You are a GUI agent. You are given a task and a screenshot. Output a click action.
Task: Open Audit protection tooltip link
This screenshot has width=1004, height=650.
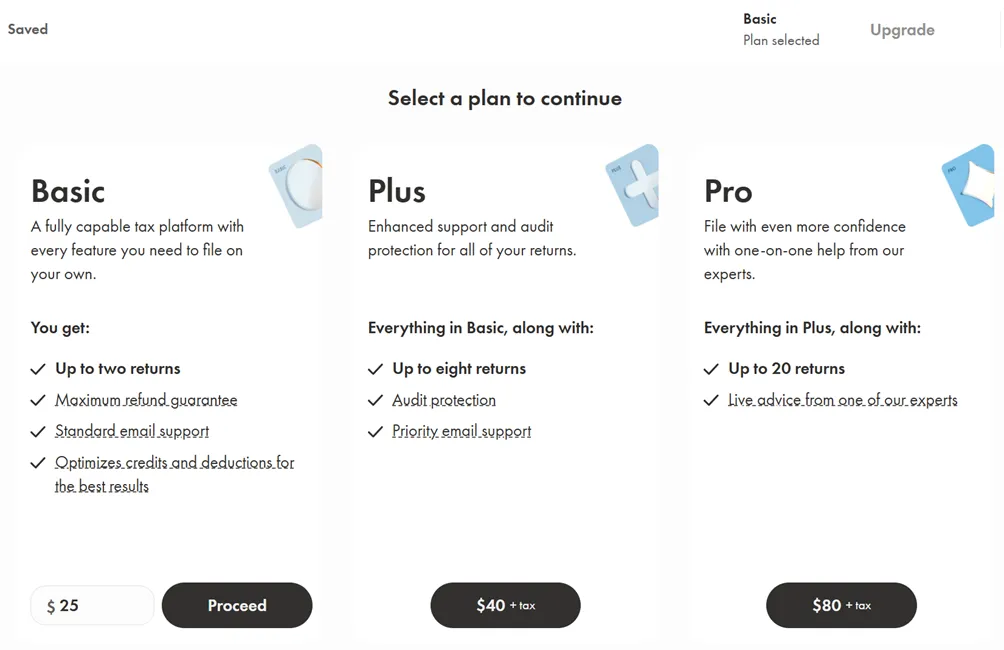444,400
